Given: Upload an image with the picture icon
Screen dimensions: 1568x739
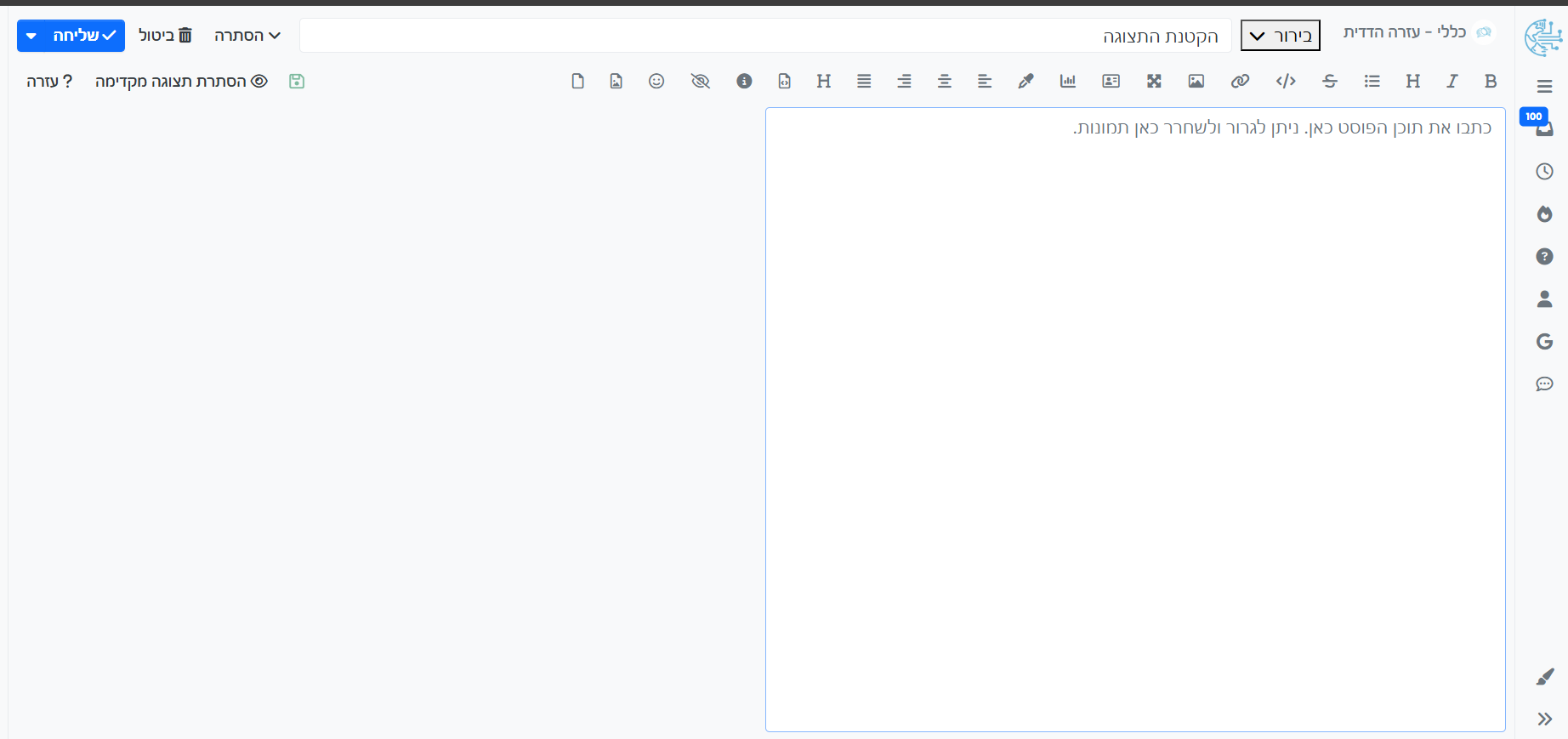Looking at the screenshot, I should pyautogui.click(x=1196, y=81).
